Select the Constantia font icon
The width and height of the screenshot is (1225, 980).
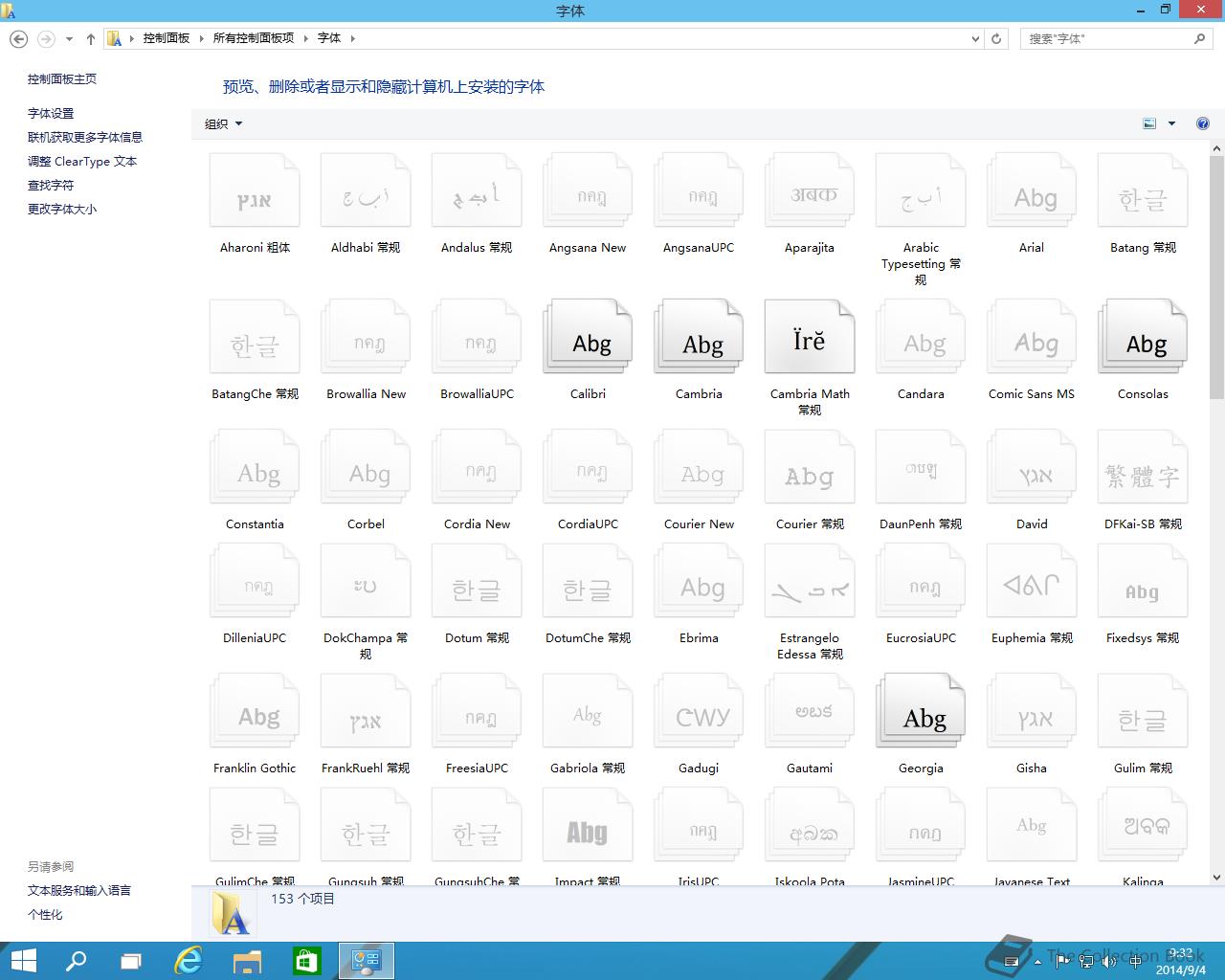255,467
